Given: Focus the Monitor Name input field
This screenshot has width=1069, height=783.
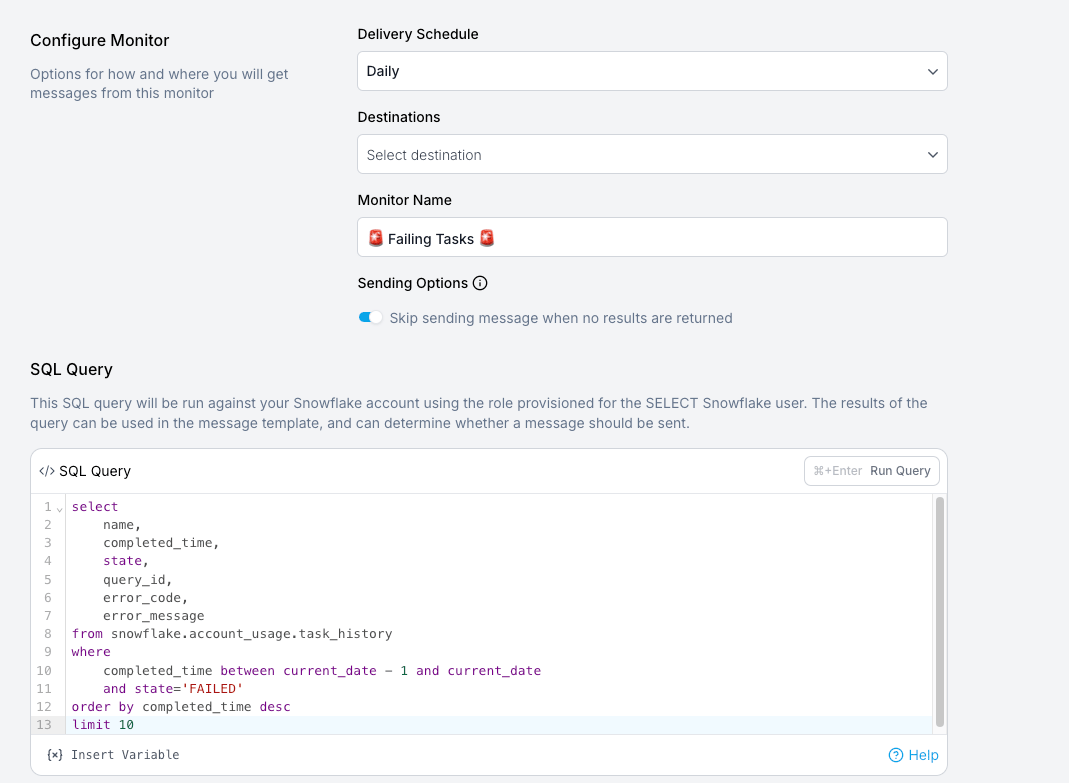Looking at the screenshot, I should click(x=652, y=237).
